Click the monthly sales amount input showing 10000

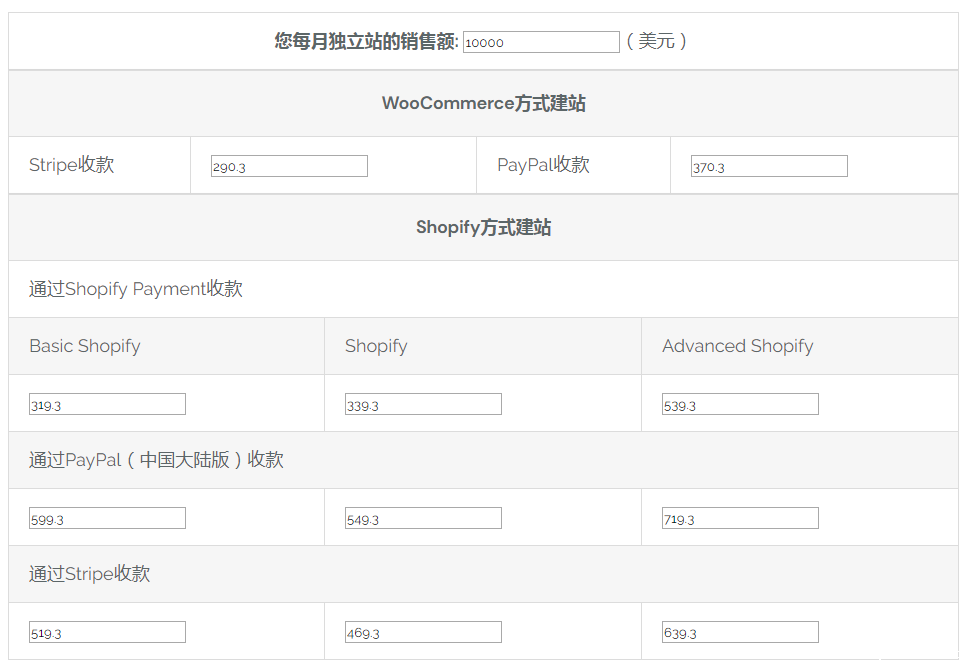tap(540, 42)
